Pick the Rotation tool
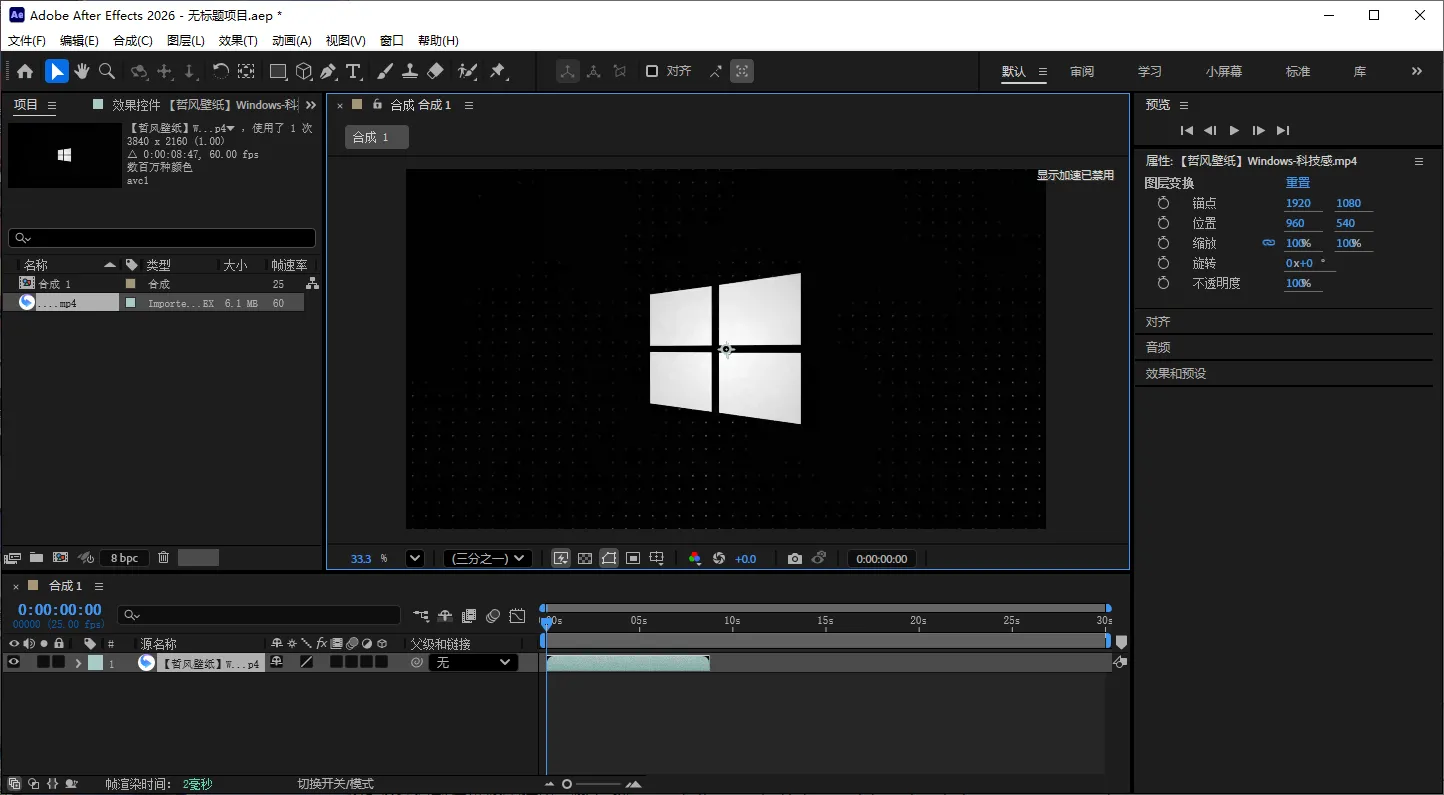Screen dimensions: 1444x795 coord(221,71)
